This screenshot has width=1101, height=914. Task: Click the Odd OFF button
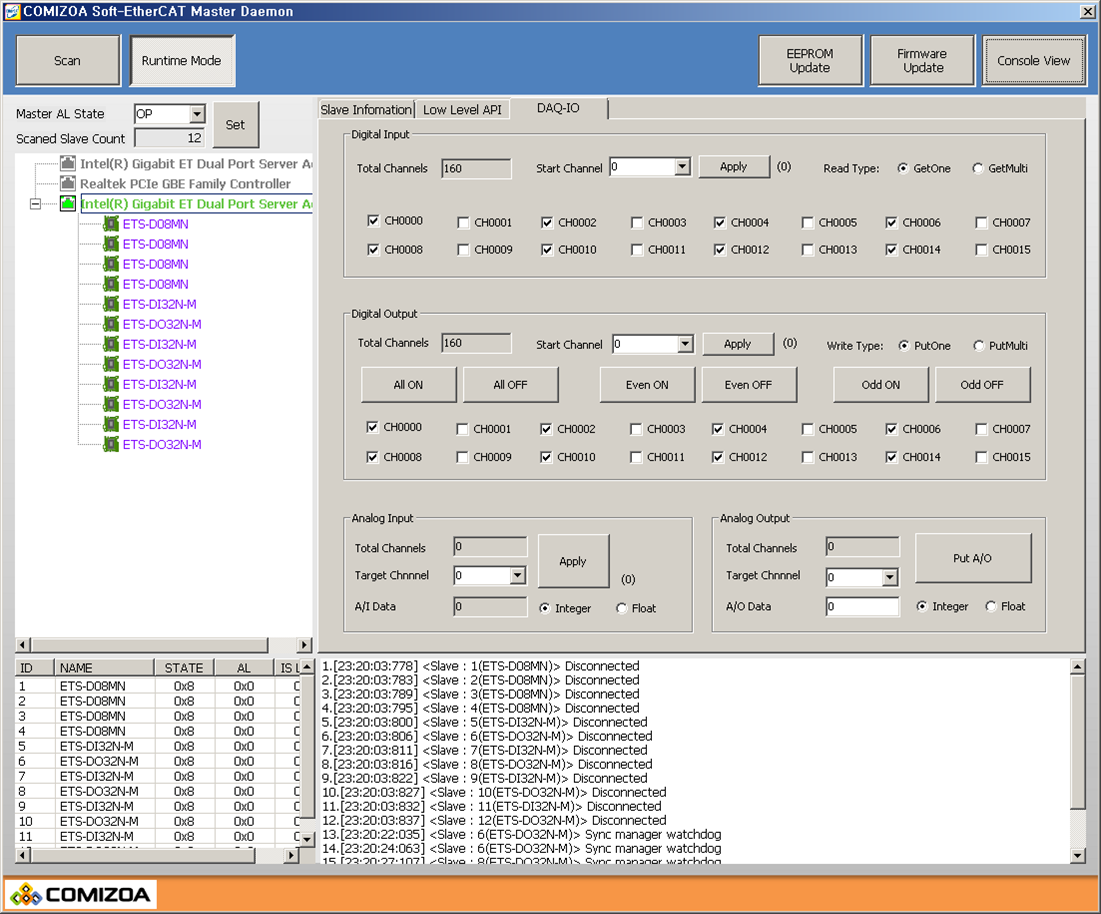tap(982, 385)
